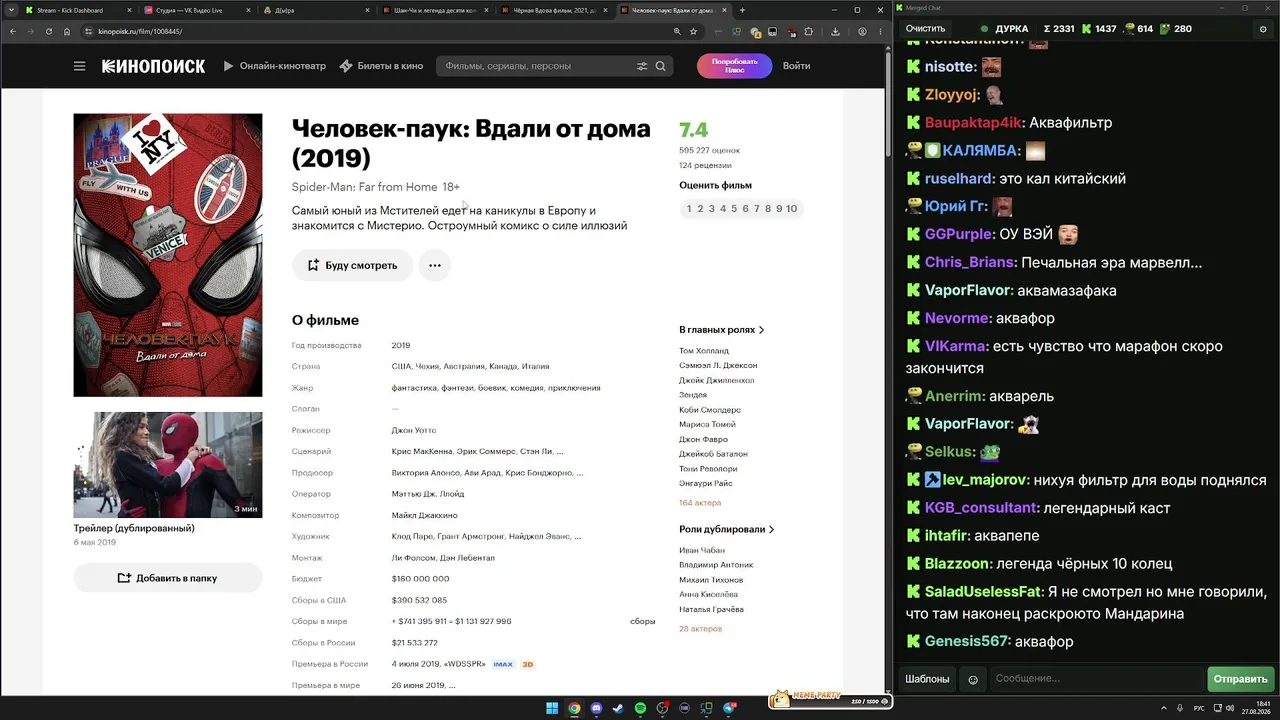
Task: Open the tab search dropdown in browser
Action: 11,10
